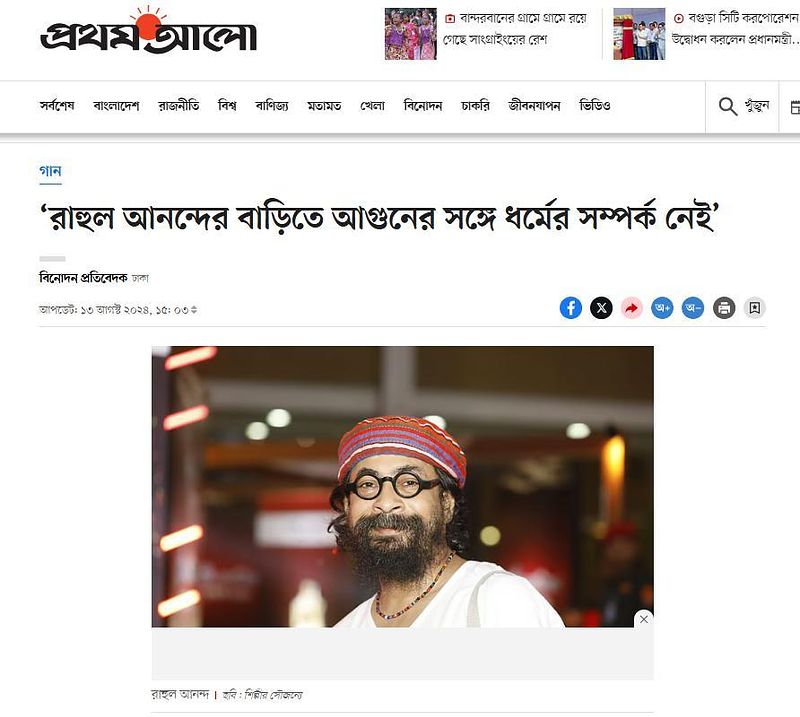This screenshot has height=717, width=800.
Task: Open the সর্বশেষ menu item
Action: point(57,106)
